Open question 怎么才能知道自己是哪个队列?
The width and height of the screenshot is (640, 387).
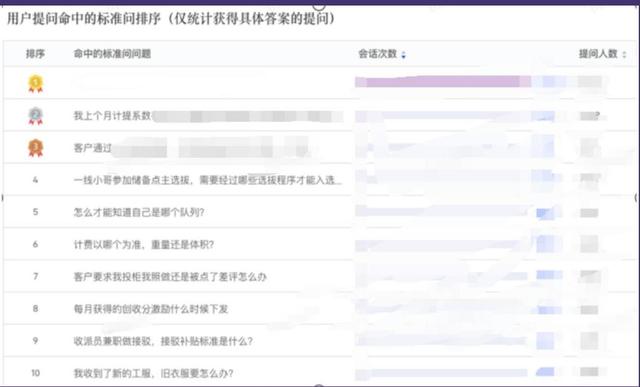pyautogui.click(x=139, y=212)
